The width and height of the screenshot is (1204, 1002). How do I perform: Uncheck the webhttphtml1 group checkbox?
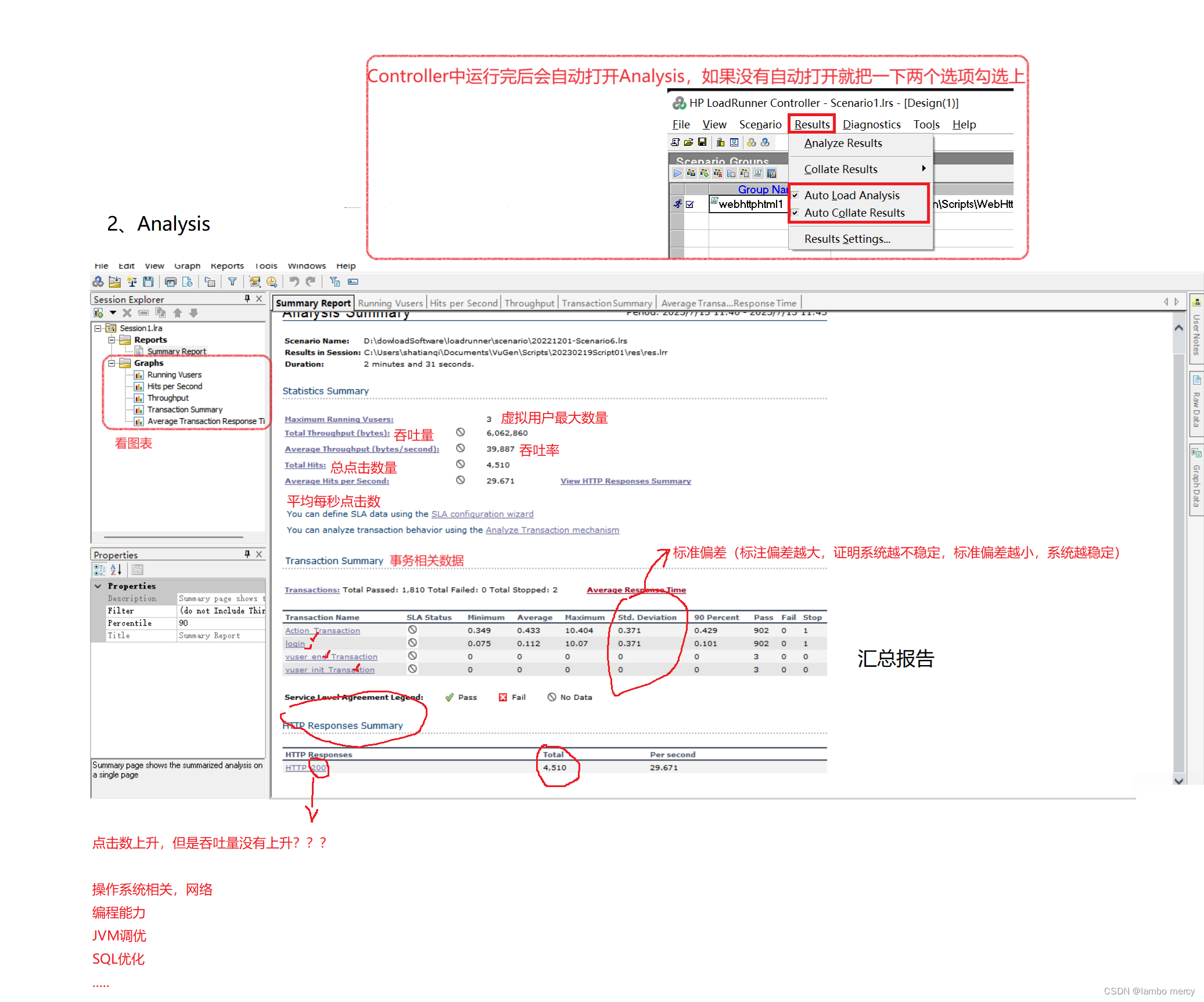[690, 204]
